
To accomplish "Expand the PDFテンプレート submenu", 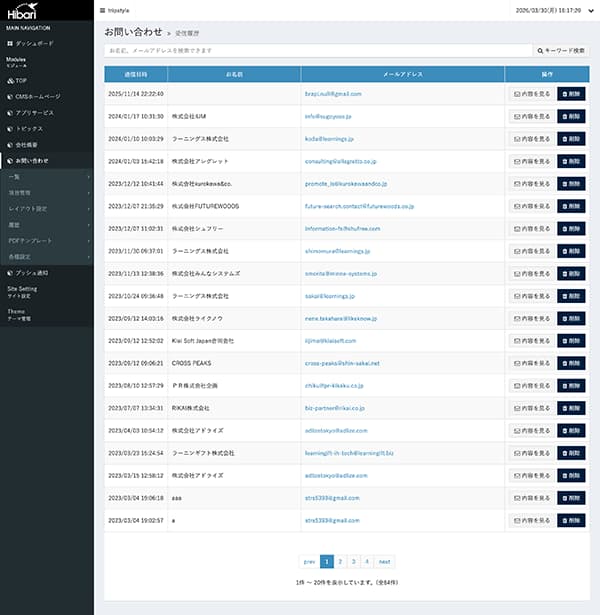I will pos(46,241).
